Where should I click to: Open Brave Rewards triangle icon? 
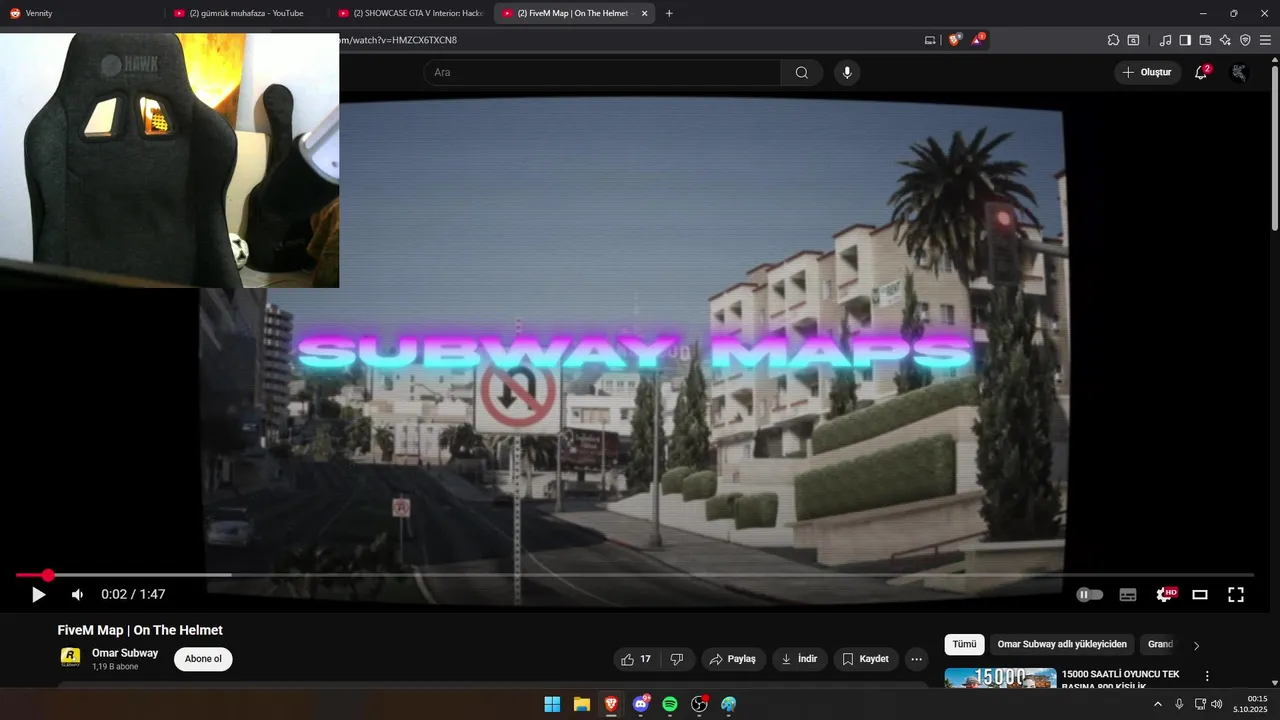pos(977,40)
